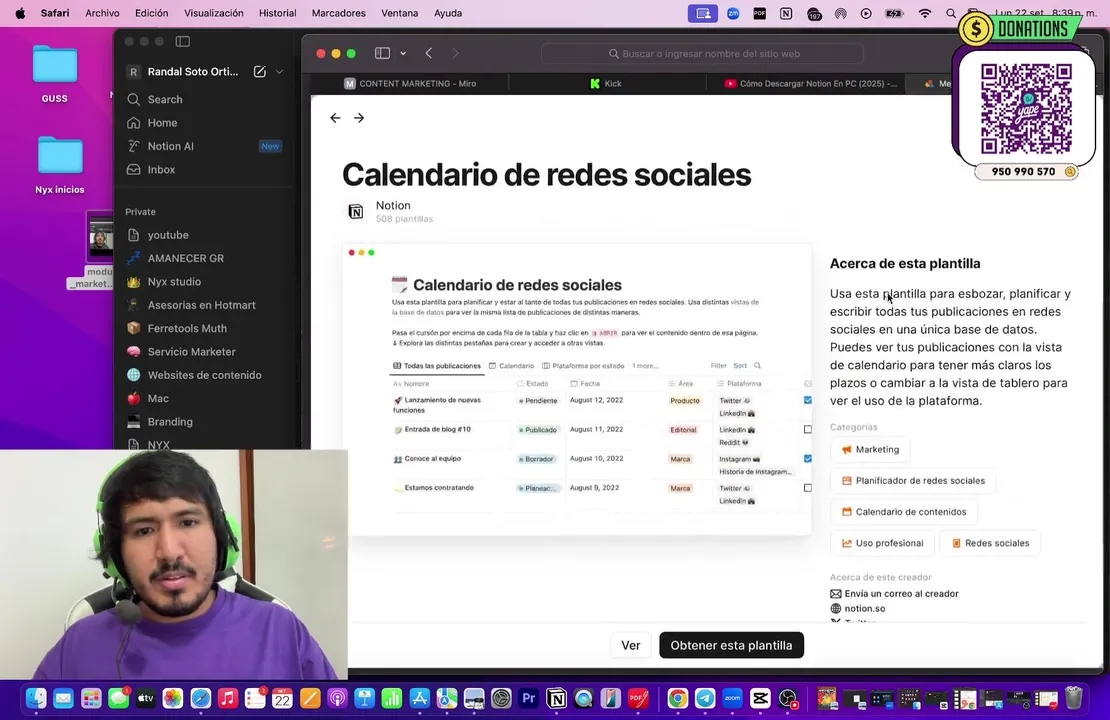The height and width of the screenshot is (720, 1110).
Task: Switch to Cómo Descargar Notion En PC tab
Action: point(810,84)
